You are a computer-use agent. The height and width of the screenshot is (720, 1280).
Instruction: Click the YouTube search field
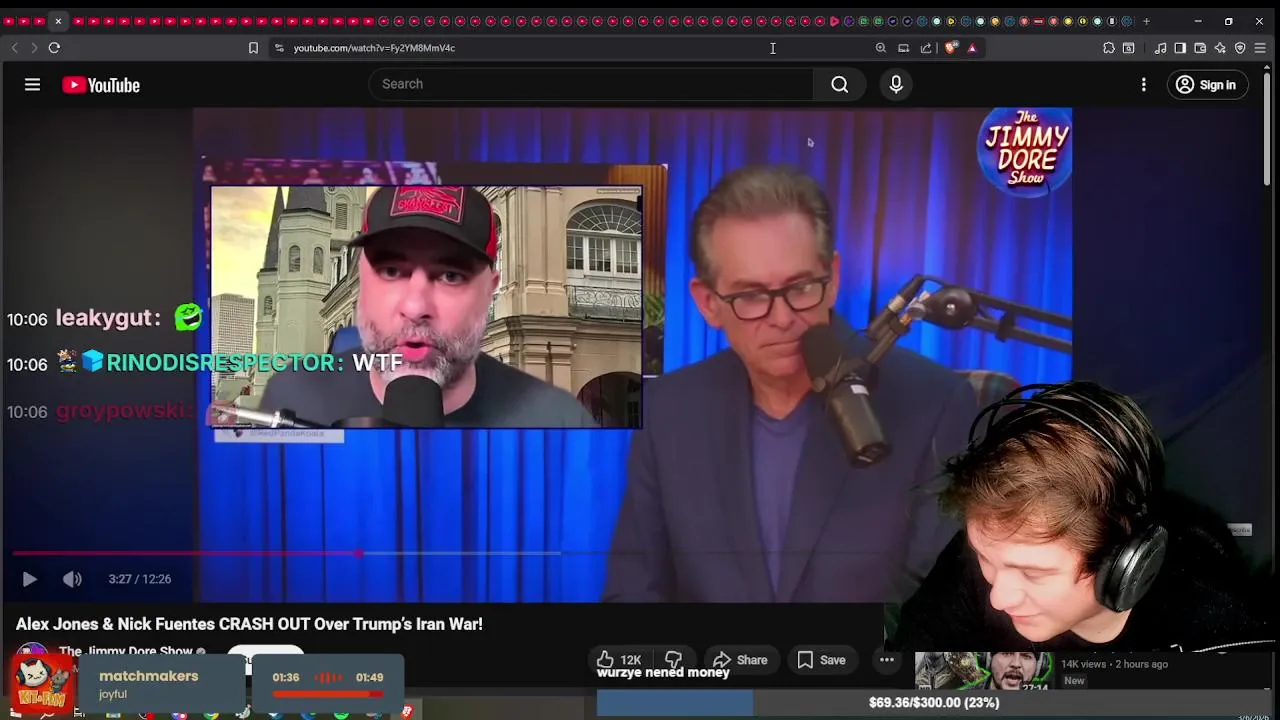(591, 84)
